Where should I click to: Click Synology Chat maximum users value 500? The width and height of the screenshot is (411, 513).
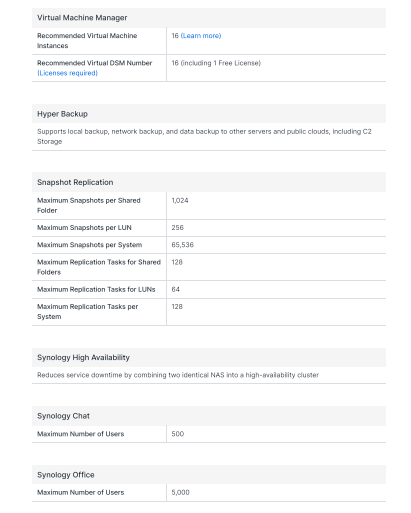point(178,434)
